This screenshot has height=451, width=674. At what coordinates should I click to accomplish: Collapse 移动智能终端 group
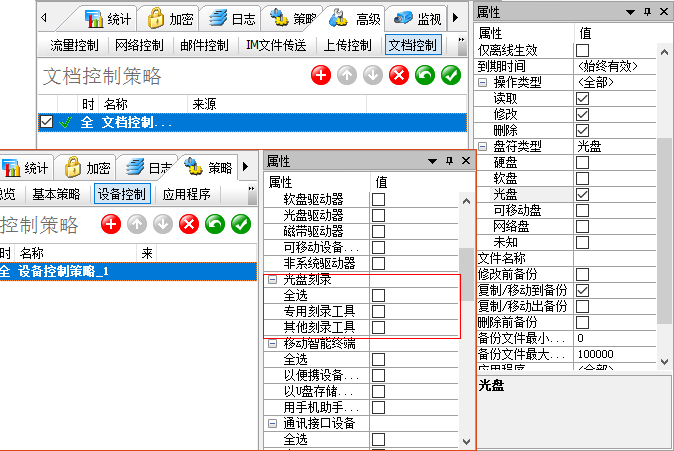click(x=272, y=344)
